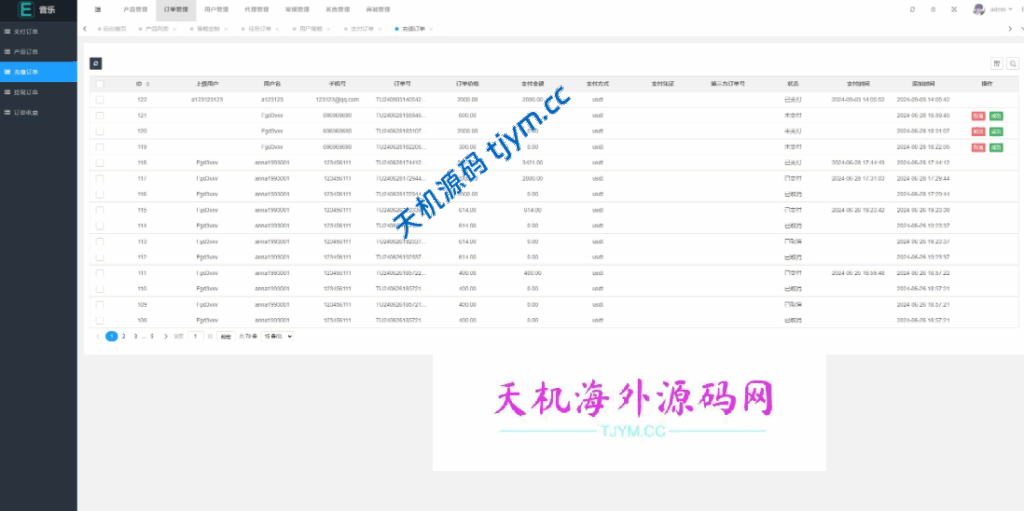
Task: Click the red button in order 121 row
Action: pyautogui.click(x=978, y=116)
